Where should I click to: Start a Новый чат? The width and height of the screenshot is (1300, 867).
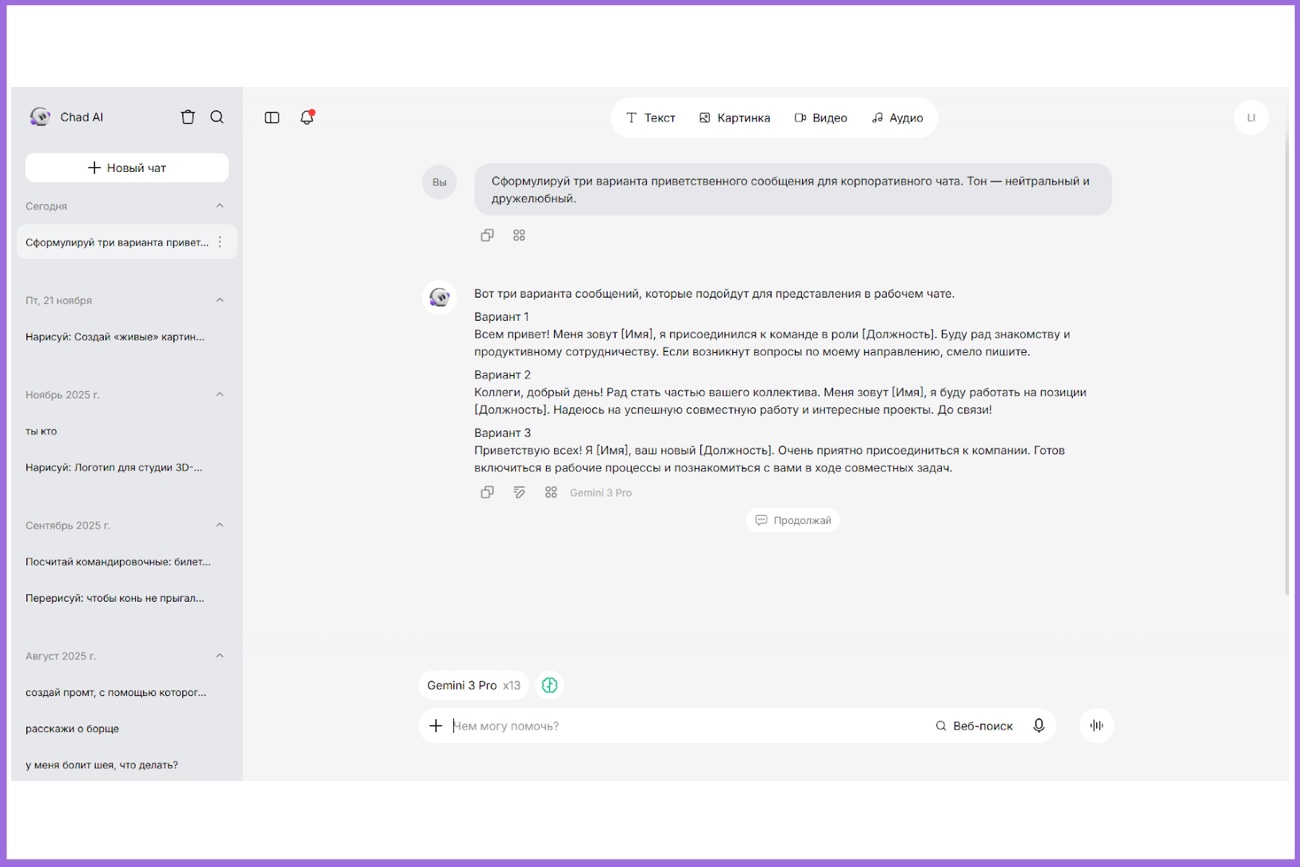point(127,167)
